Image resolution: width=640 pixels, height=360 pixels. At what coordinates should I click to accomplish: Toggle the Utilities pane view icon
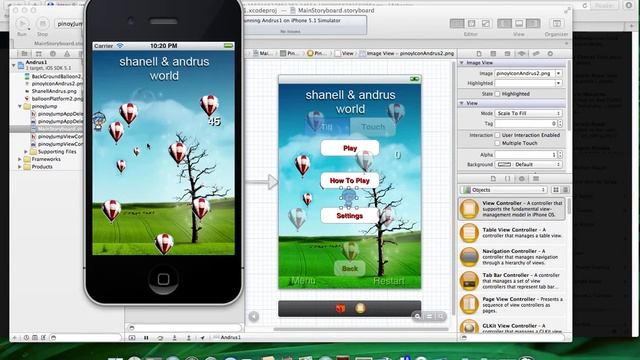533,24
